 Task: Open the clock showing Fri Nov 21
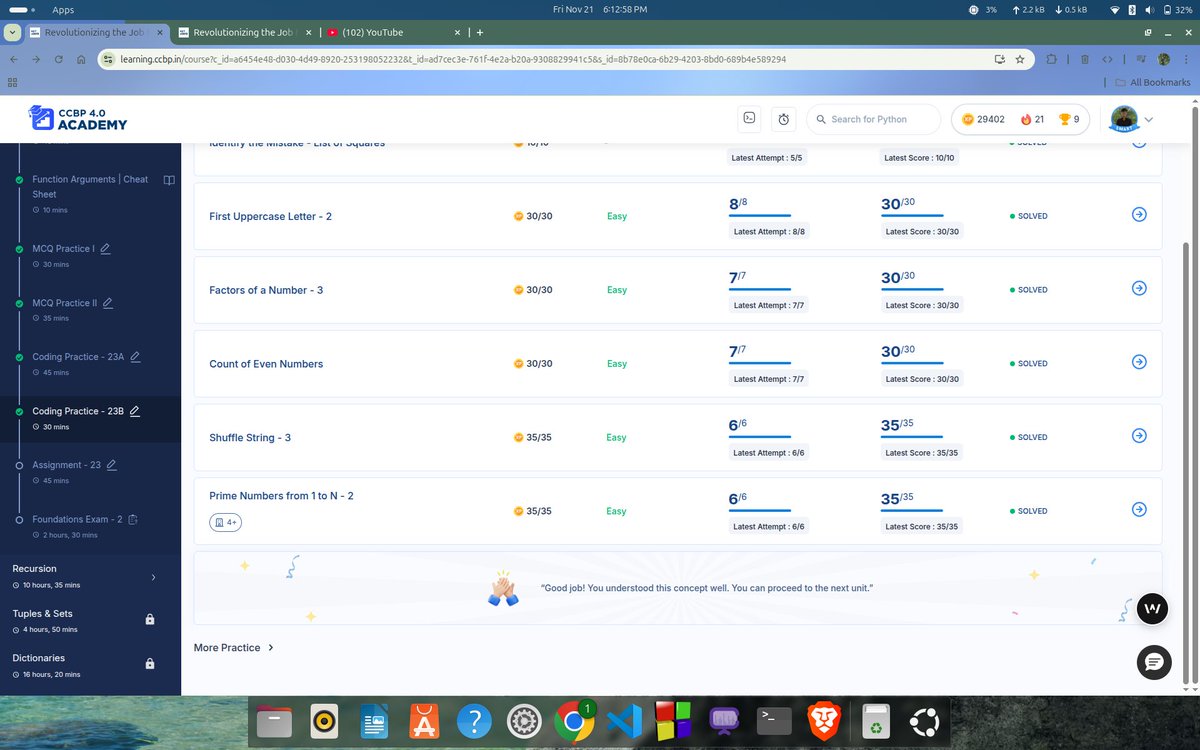[599, 9]
